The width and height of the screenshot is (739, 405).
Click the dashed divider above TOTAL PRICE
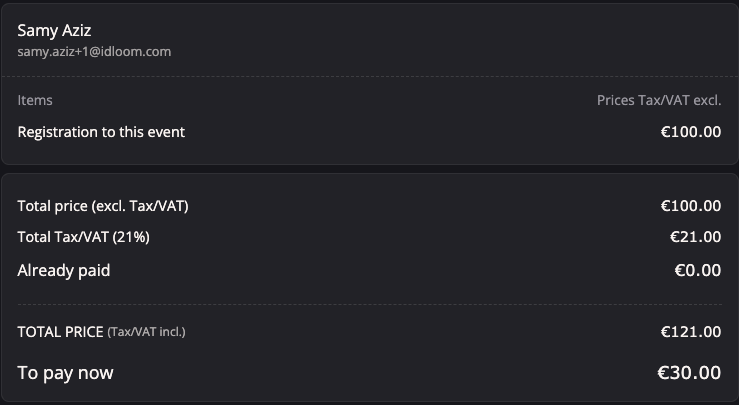click(369, 304)
